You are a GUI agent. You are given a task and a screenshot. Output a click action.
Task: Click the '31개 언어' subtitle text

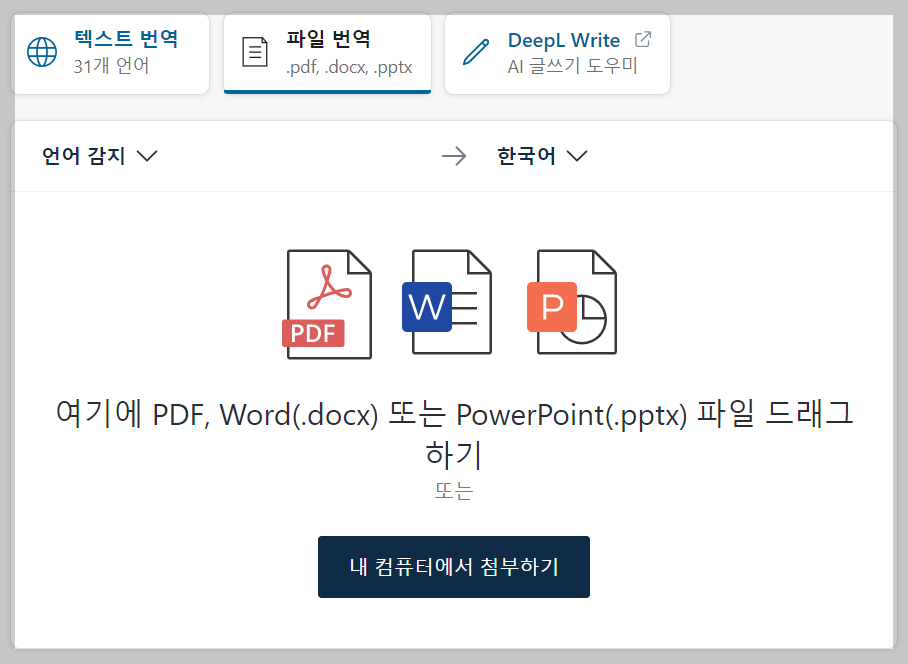click(x=111, y=66)
